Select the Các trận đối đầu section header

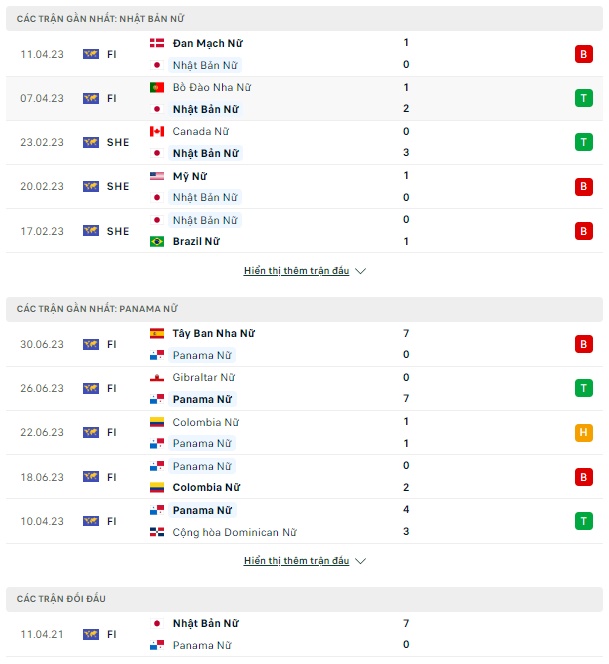click(x=304, y=599)
